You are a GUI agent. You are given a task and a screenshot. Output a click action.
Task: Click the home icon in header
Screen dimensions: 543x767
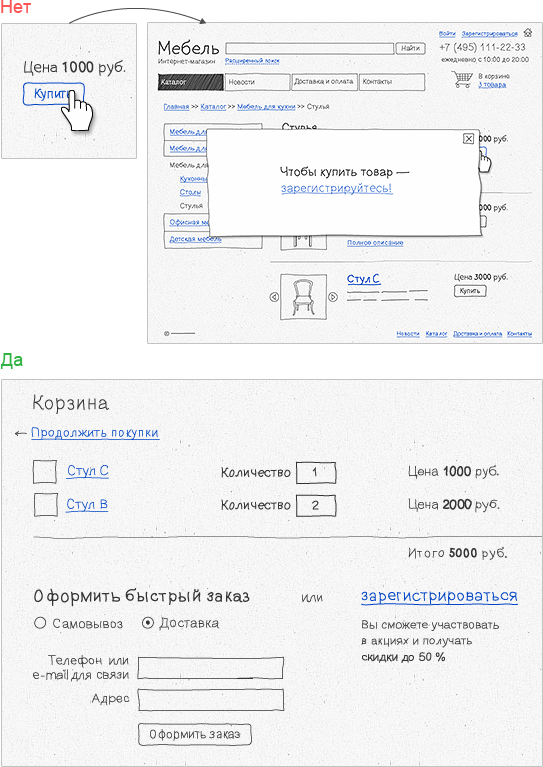(527, 33)
